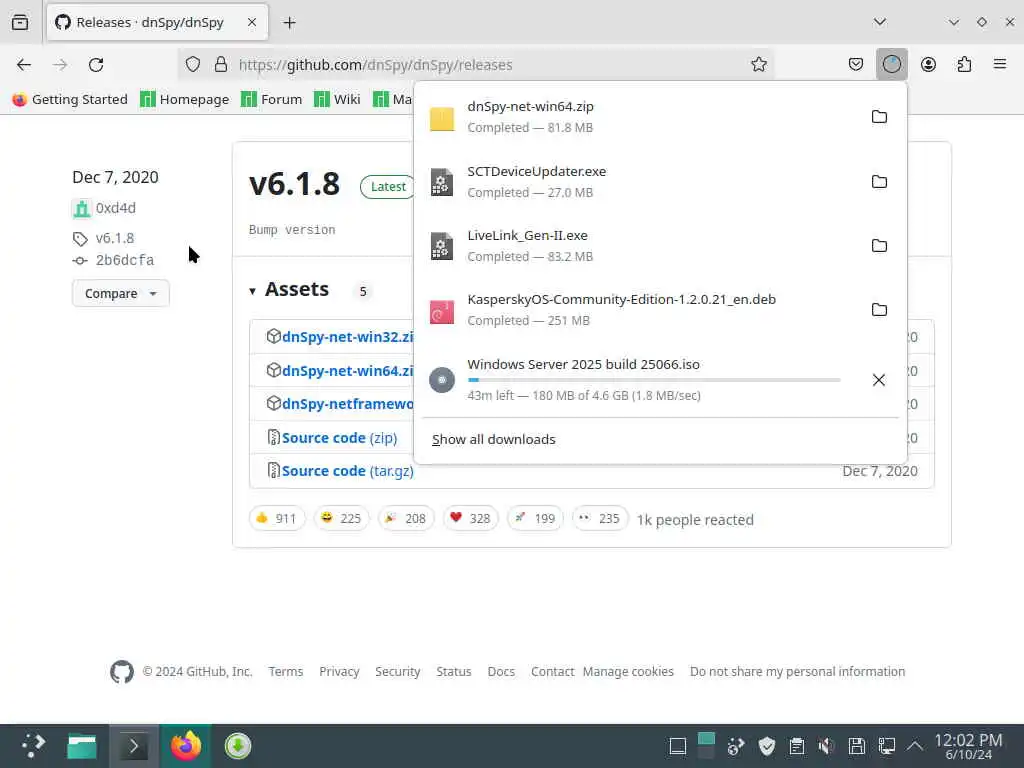Cancel the Windows Server 2025 iso download
This screenshot has width=1024, height=768.
coord(879,380)
